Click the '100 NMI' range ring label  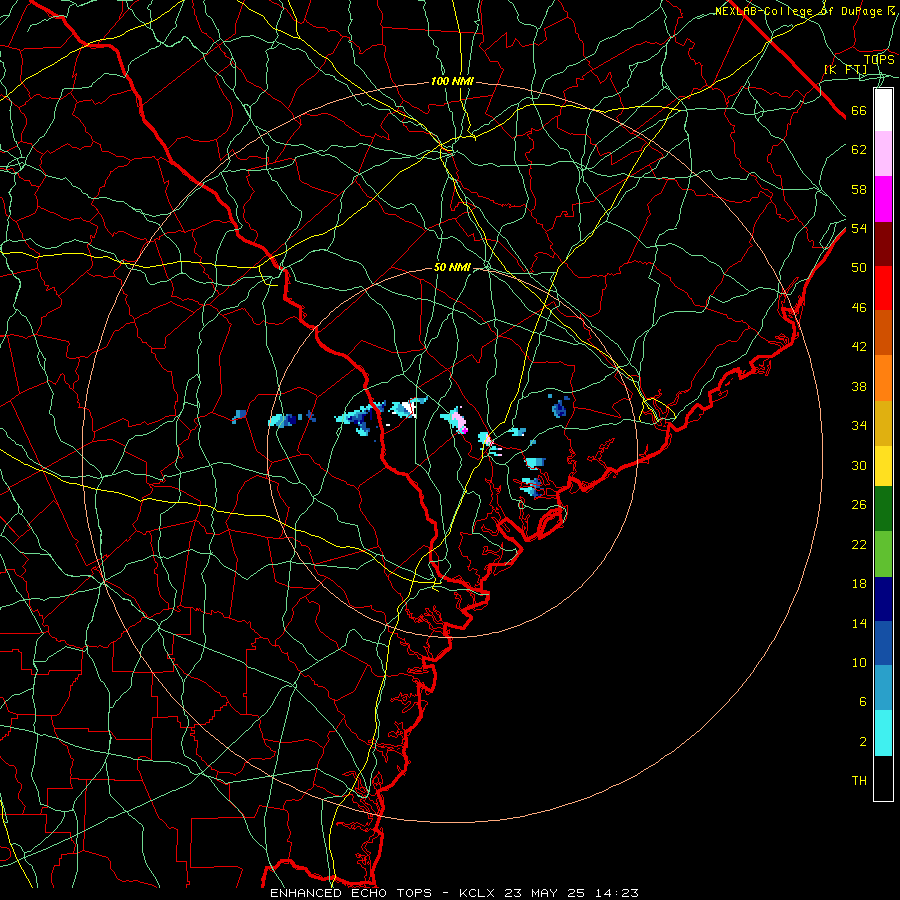[452, 82]
